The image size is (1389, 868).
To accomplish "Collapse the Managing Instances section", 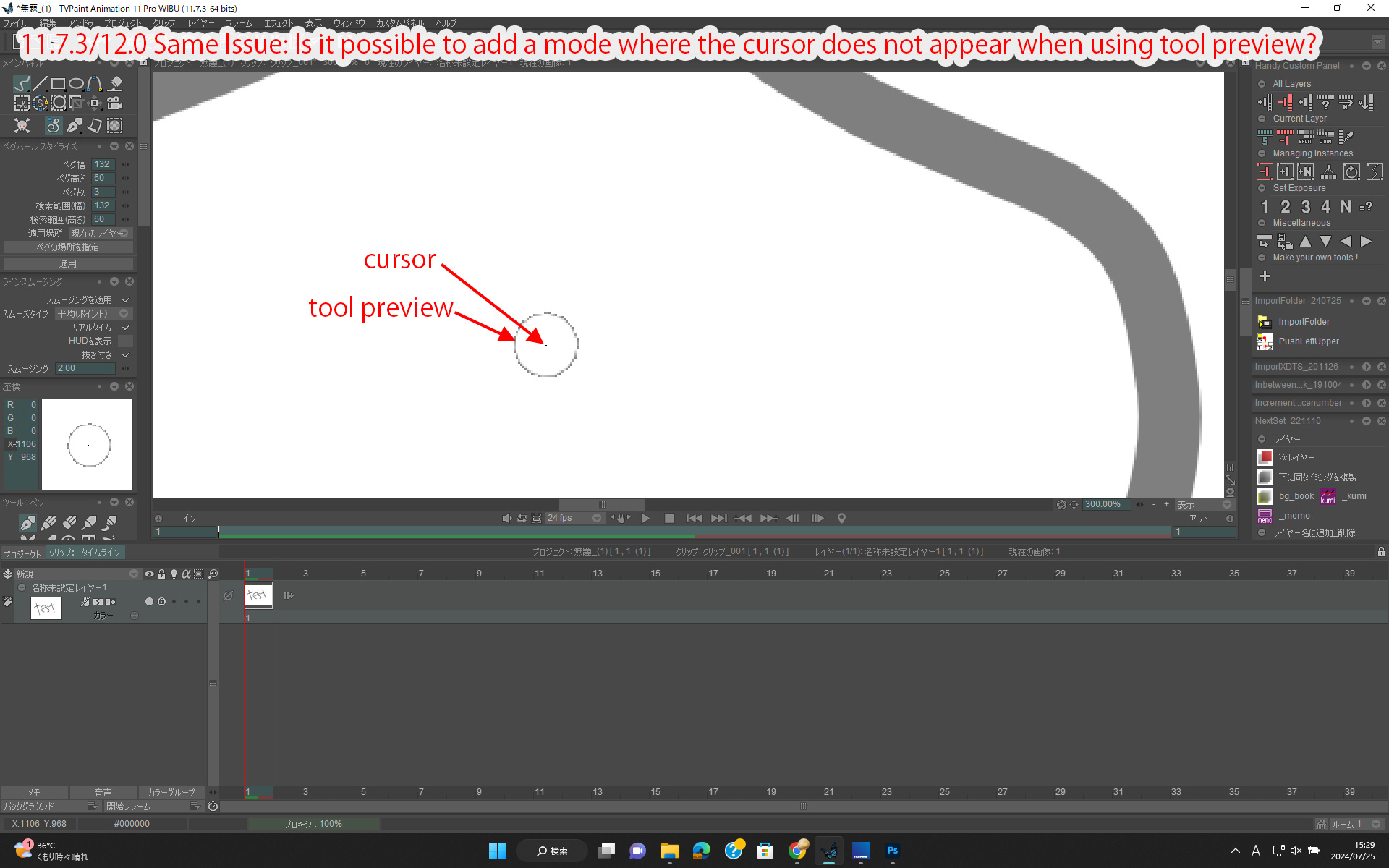I will pos(1262,153).
